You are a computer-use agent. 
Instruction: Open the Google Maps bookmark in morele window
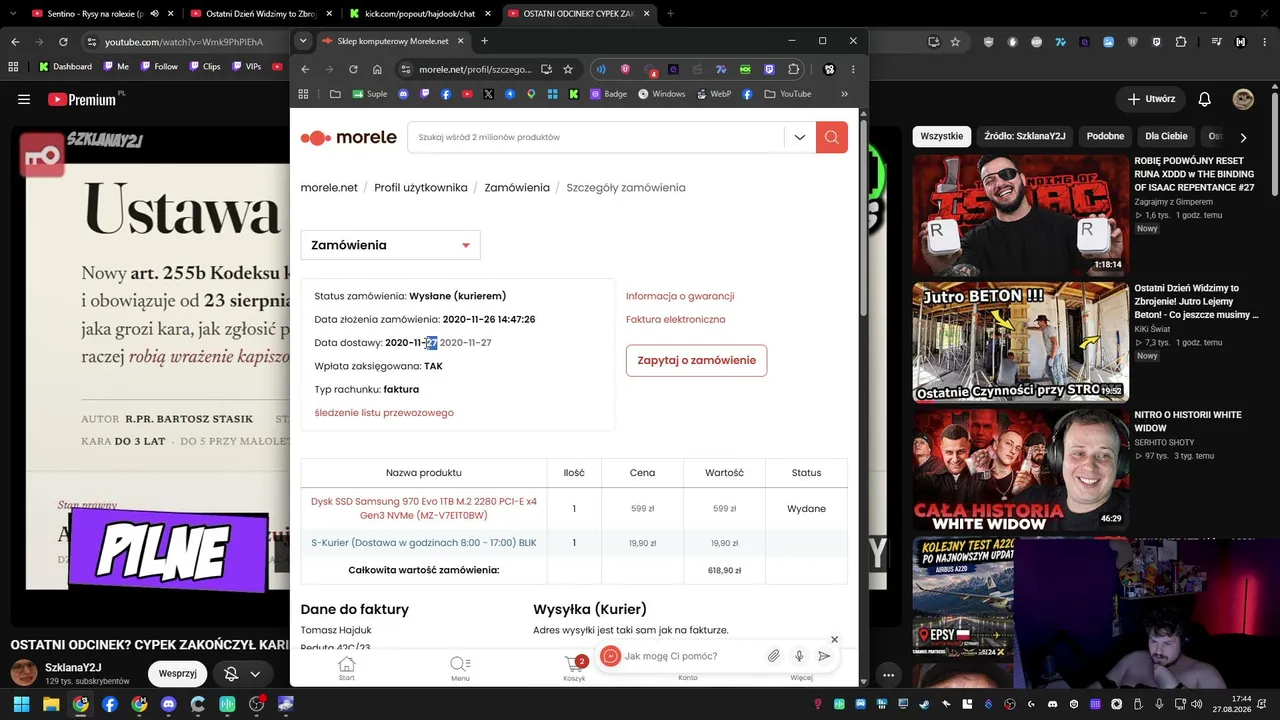(531, 94)
